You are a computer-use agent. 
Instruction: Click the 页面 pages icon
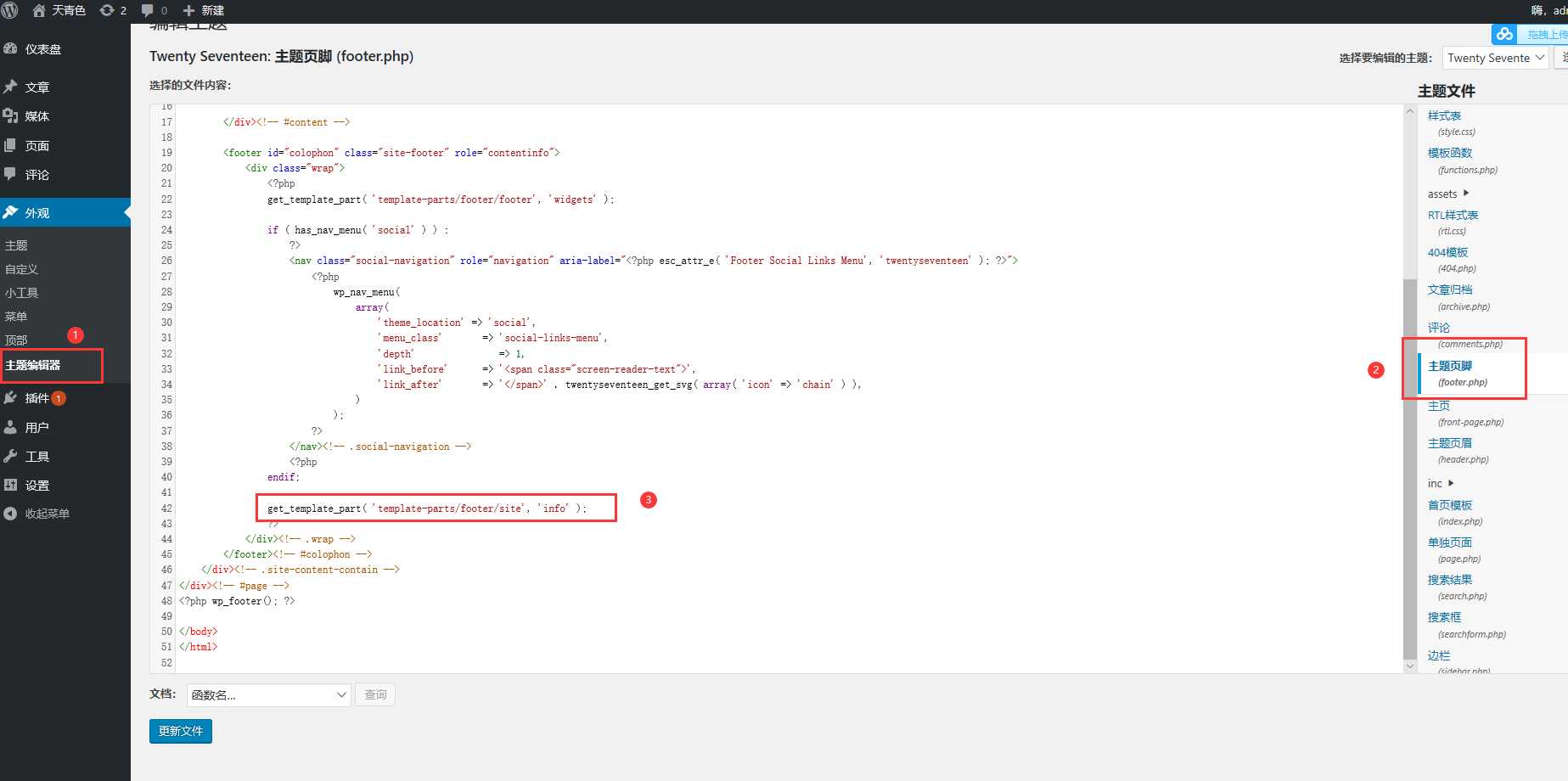click(10, 145)
